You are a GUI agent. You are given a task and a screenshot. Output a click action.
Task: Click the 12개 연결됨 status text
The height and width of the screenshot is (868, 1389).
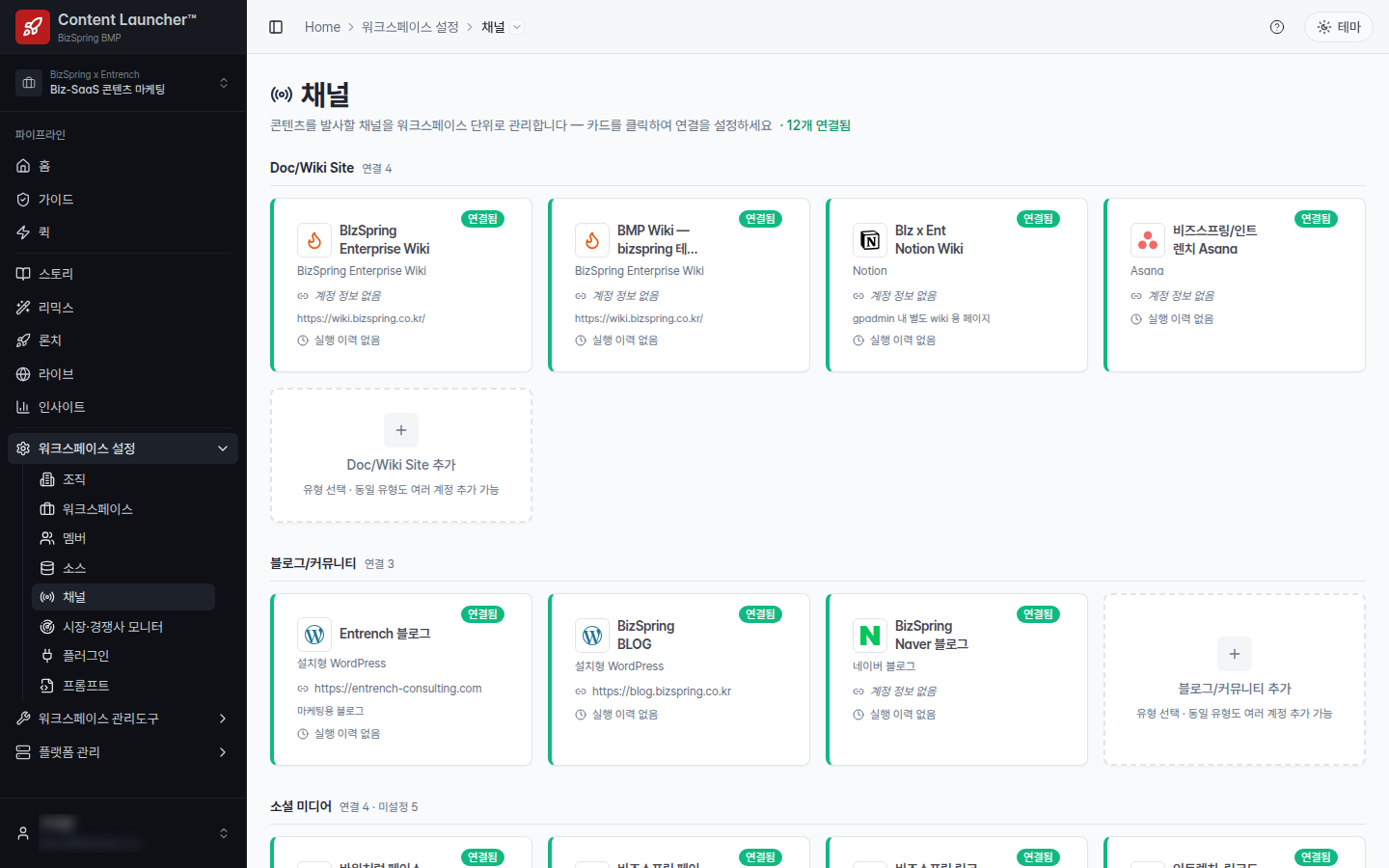[818, 125]
